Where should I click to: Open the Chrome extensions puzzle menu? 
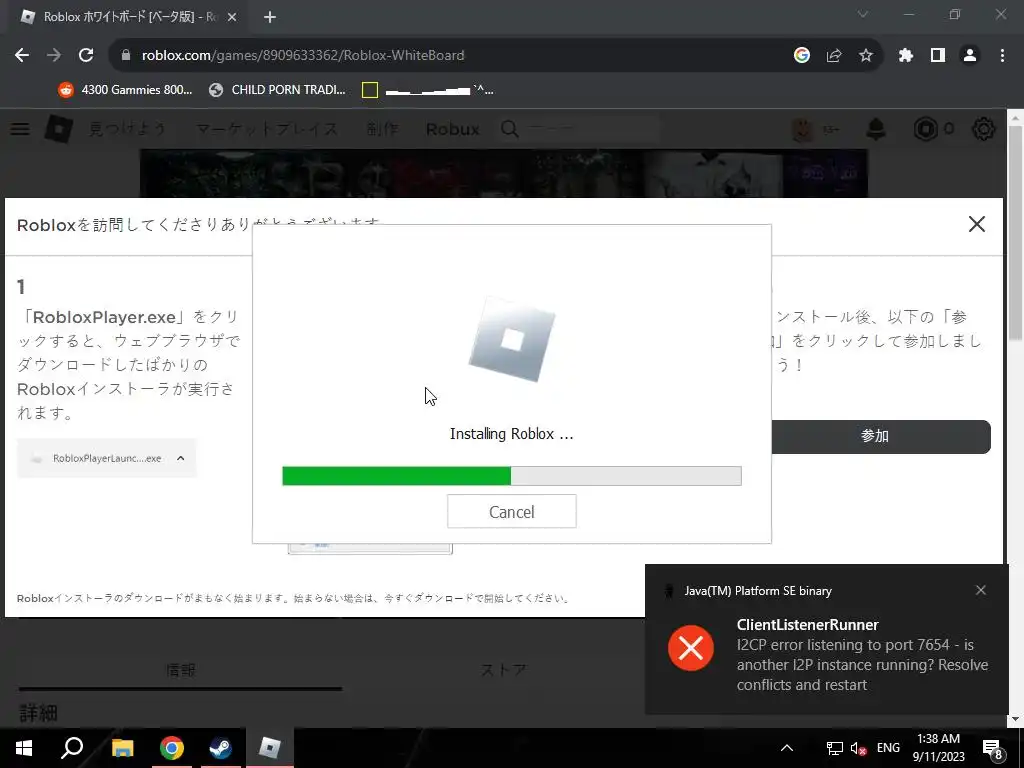pos(905,56)
